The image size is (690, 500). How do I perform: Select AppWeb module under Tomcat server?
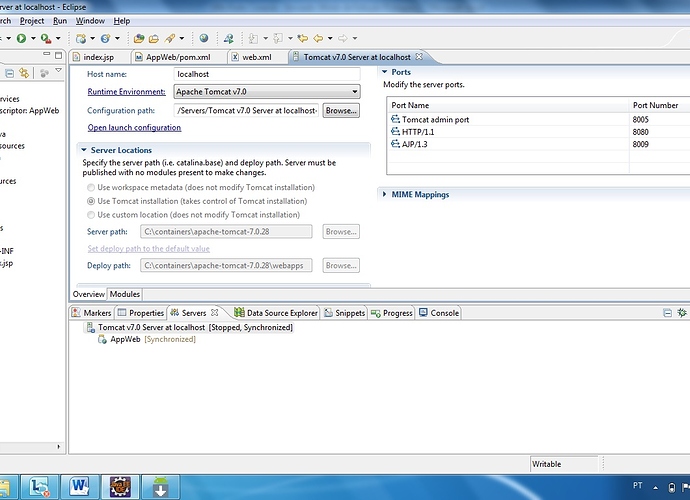[147, 339]
